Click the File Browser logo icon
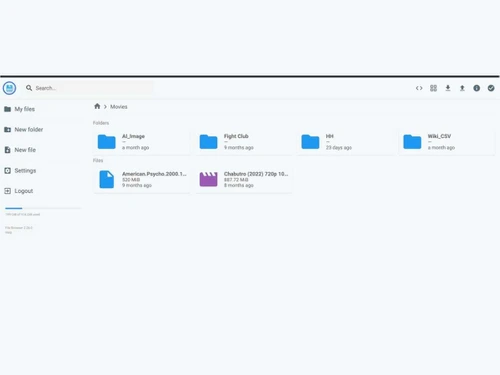The height and width of the screenshot is (375, 500). click(x=9, y=88)
